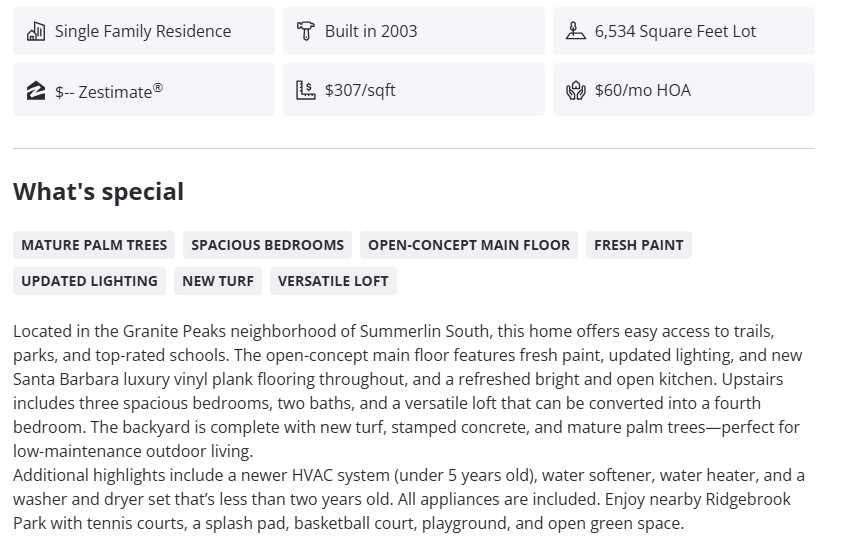Click the SPACIOUS BEDROOMS tag
Image resolution: width=852 pixels, height=544 pixels.
pyautogui.click(x=267, y=245)
